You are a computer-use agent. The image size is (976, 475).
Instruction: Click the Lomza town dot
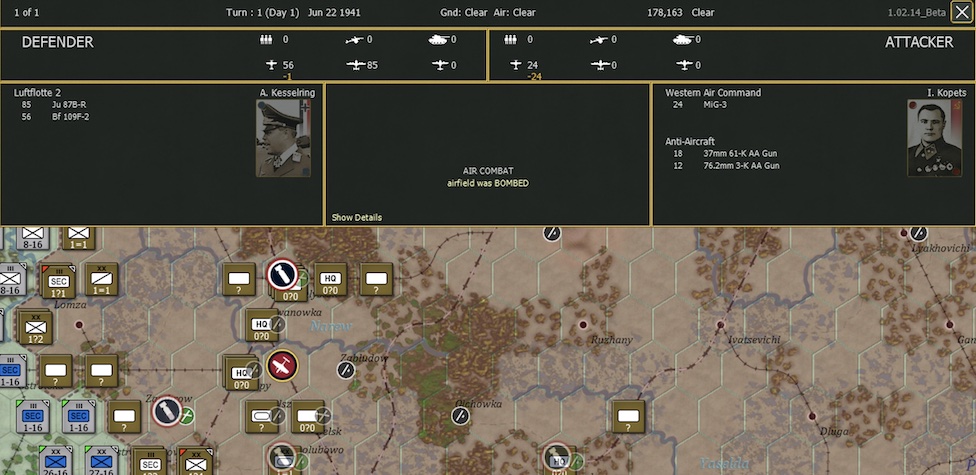click(x=78, y=324)
